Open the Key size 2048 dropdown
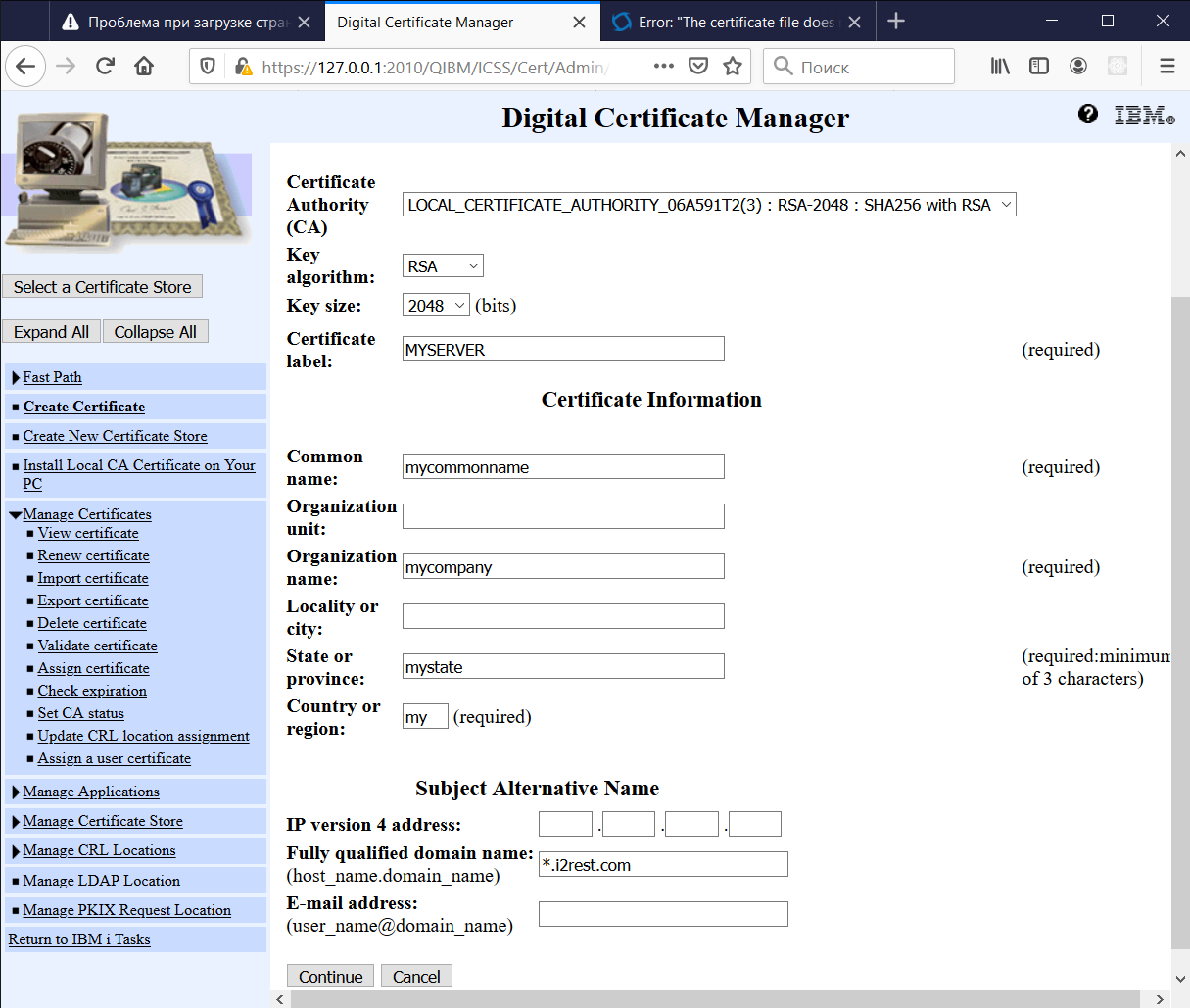This screenshot has height=1008, width=1190. (436, 306)
